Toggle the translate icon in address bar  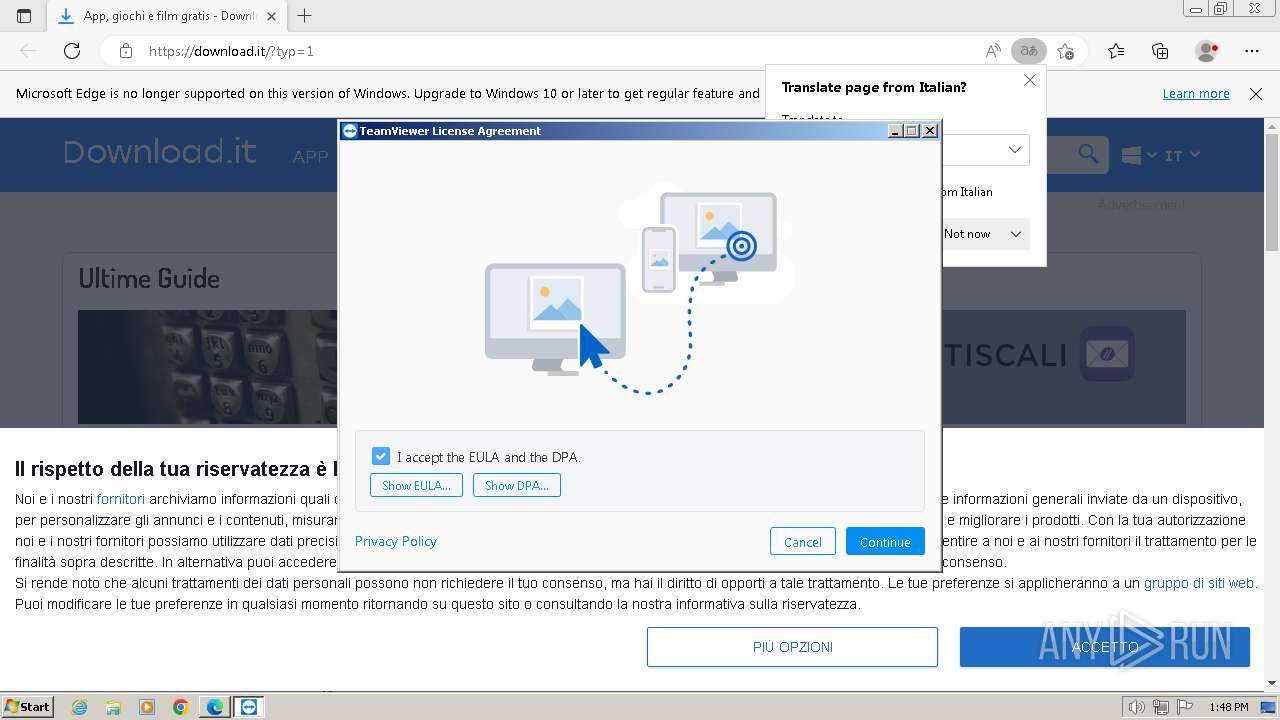pos(1028,51)
